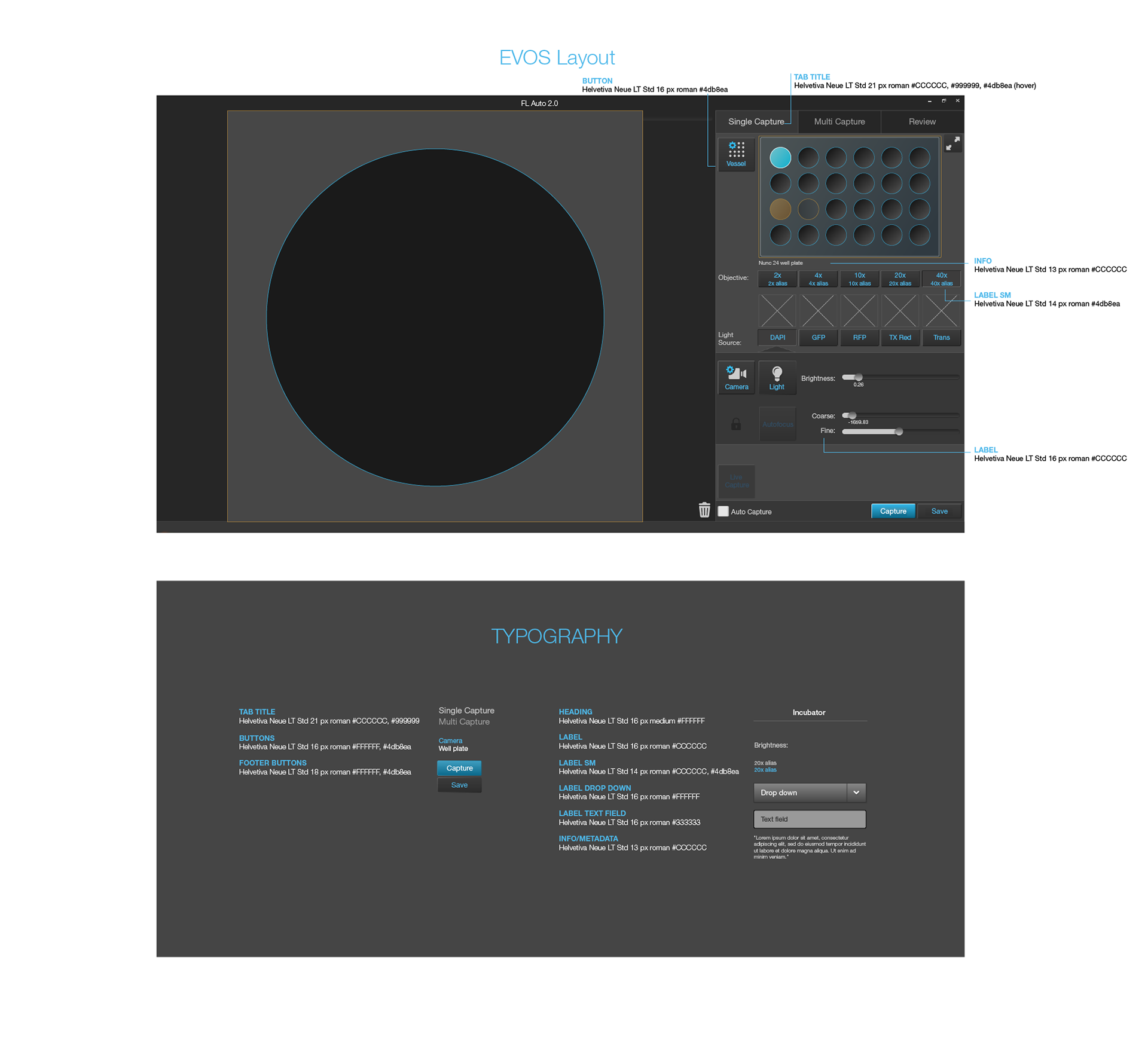
Task: Choose the 4x objective
Action: 818,279
